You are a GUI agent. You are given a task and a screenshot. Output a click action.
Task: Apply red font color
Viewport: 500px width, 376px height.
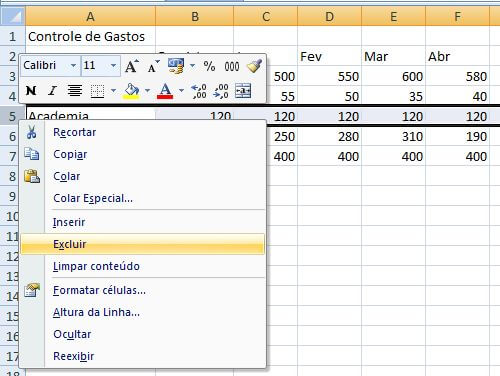point(165,91)
